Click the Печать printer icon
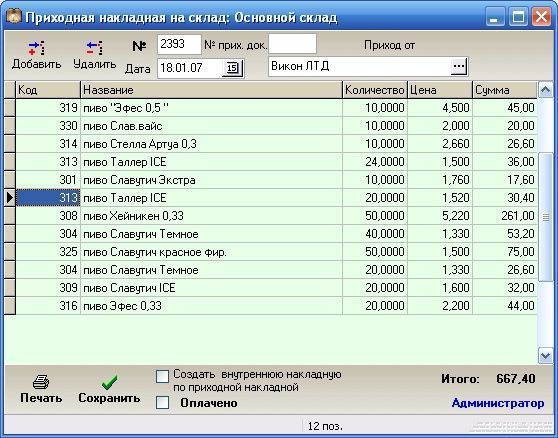This screenshot has width=558, height=438. pyautogui.click(x=41, y=382)
